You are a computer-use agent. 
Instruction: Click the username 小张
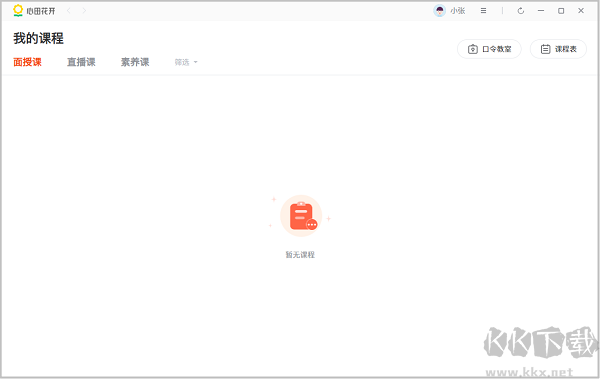tap(458, 11)
